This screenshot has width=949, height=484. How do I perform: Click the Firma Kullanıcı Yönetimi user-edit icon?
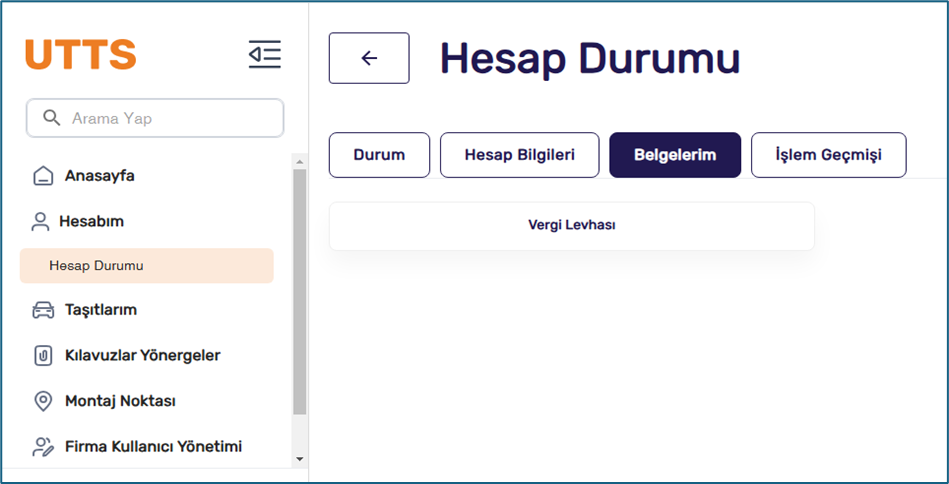pyautogui.click(x=43, y=446)
